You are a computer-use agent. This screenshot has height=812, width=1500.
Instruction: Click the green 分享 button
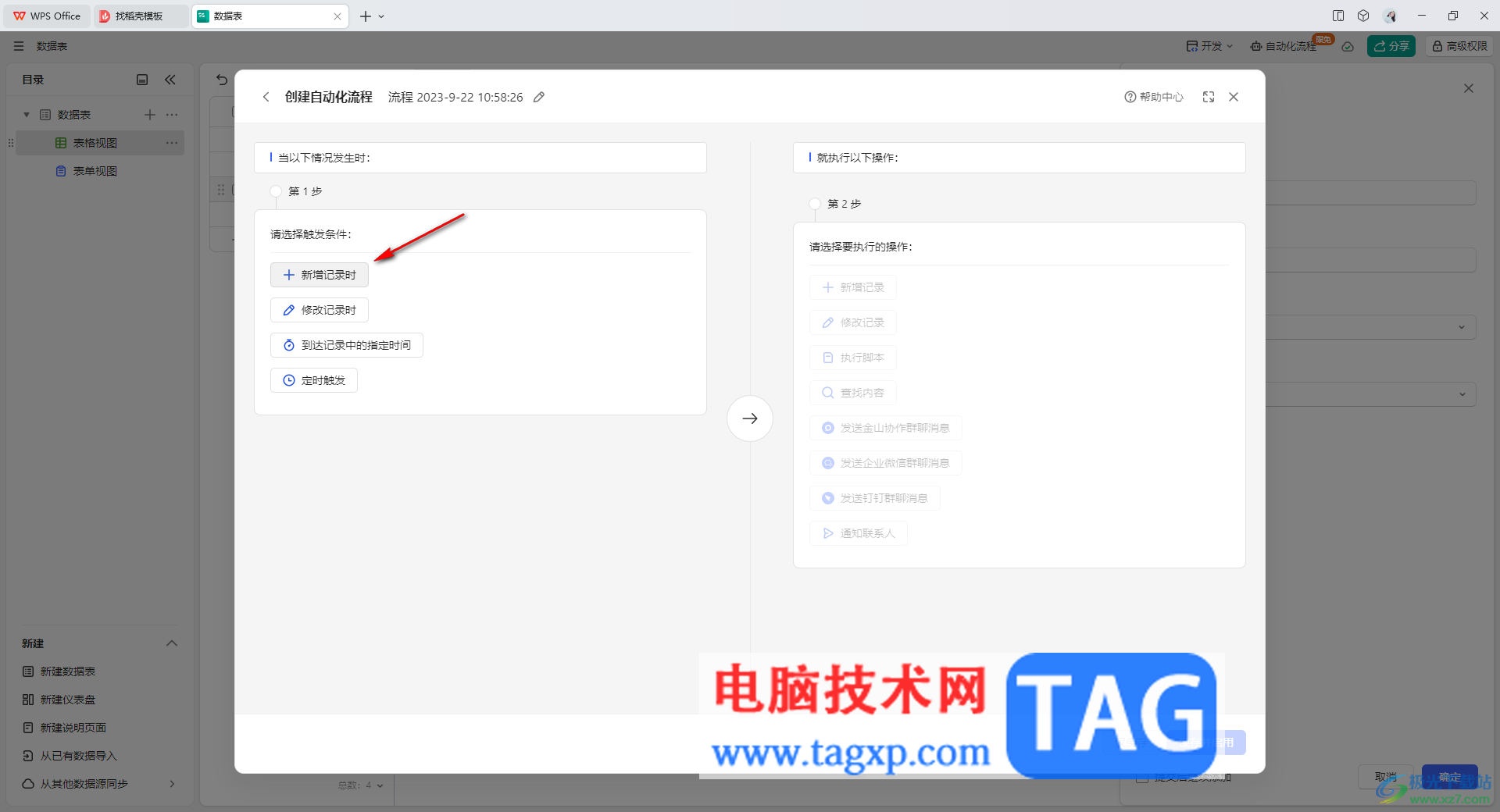coord(1391,46)
